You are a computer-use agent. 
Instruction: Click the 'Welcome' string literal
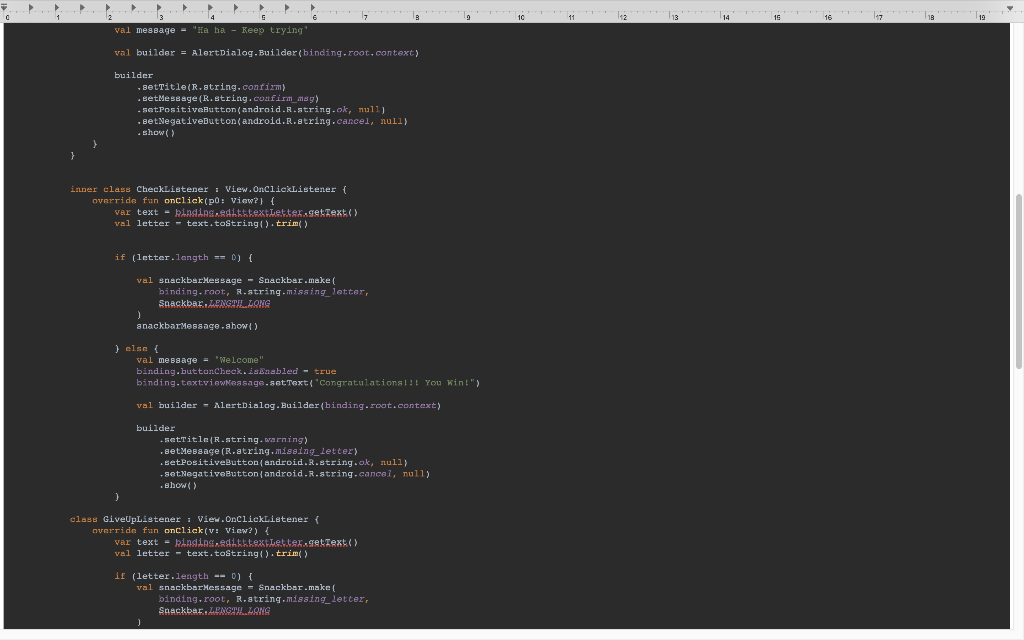coord(239,360)
